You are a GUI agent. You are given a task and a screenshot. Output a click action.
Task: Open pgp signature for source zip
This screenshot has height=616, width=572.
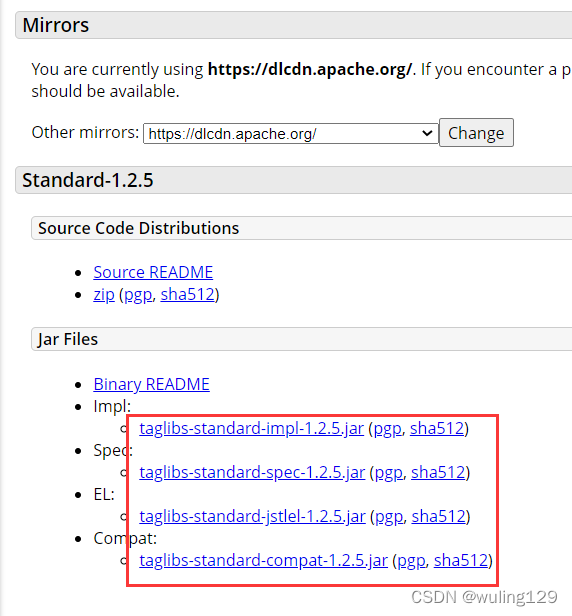(x=138, y=295)
